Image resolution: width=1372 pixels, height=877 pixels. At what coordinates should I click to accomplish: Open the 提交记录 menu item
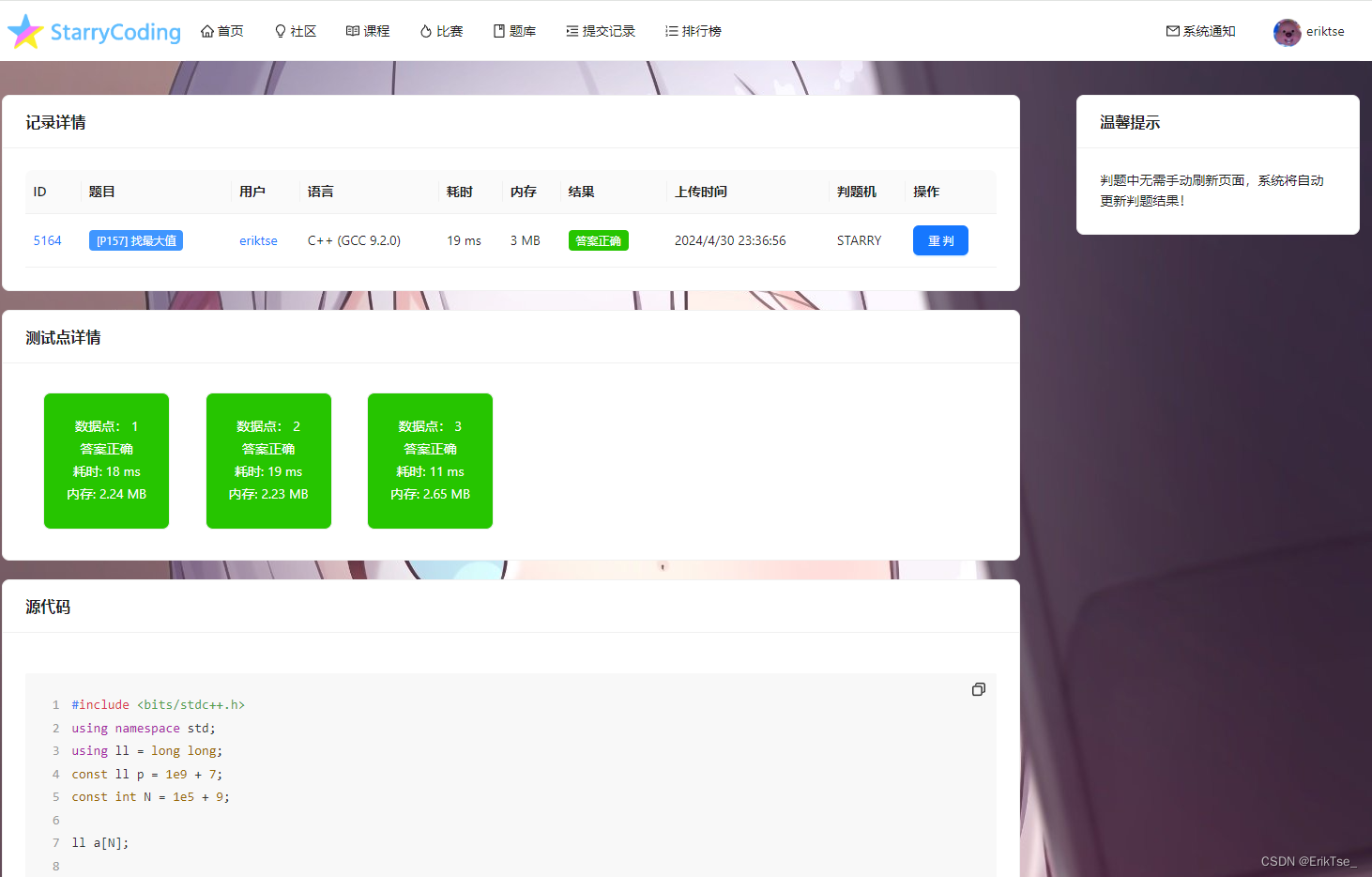click(x=601, y=30)
